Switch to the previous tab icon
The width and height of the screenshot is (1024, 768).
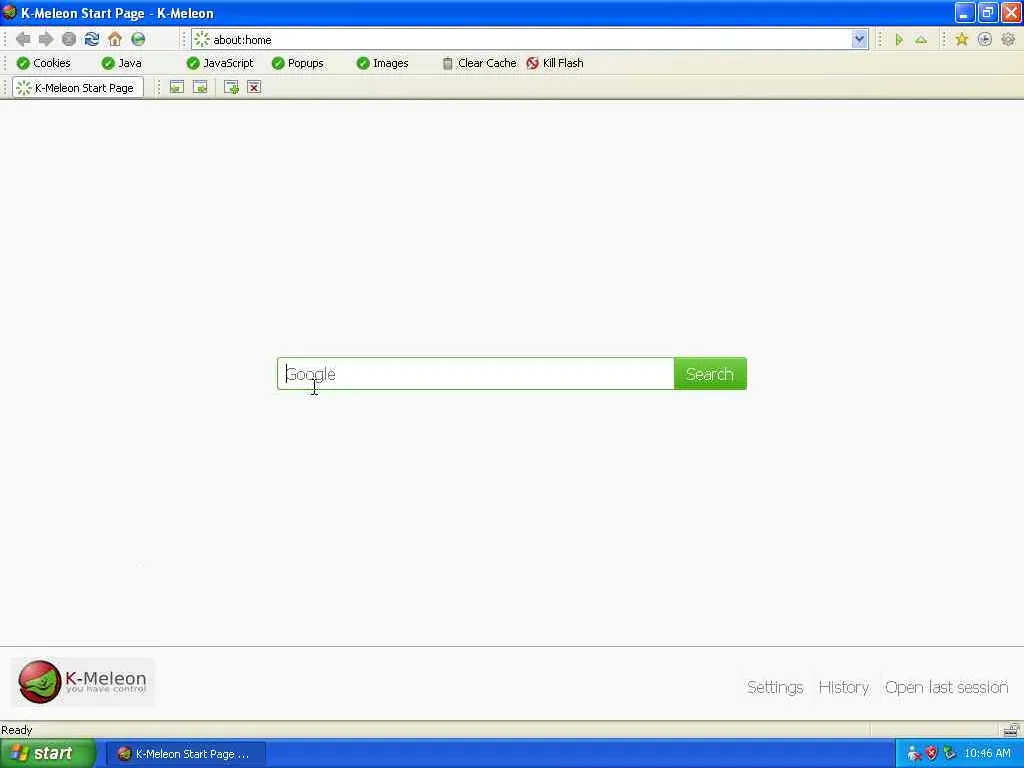tap(176, 87)
